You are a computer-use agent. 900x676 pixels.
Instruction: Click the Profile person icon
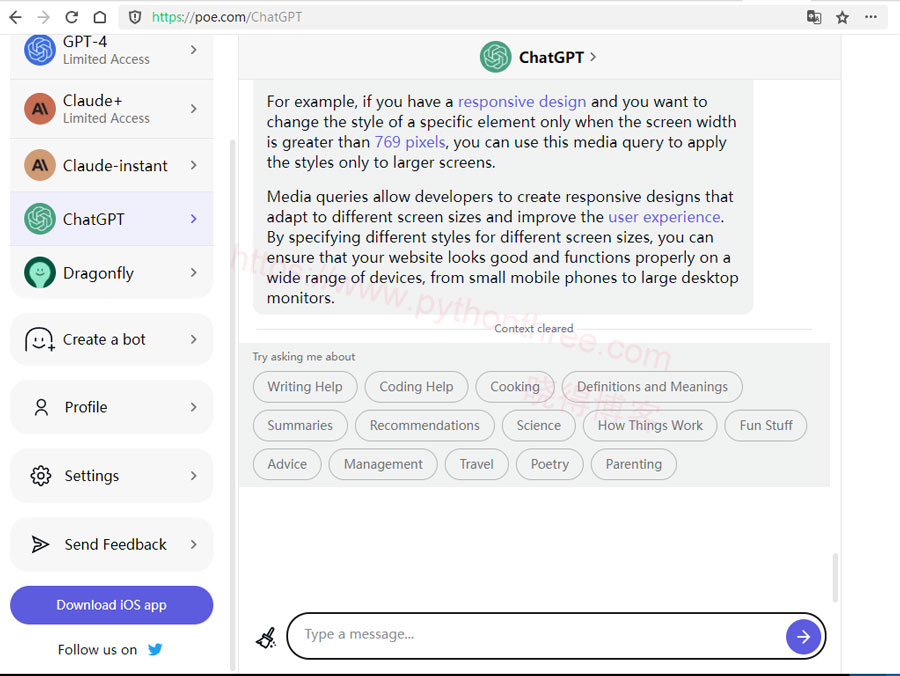coord(41,407)
